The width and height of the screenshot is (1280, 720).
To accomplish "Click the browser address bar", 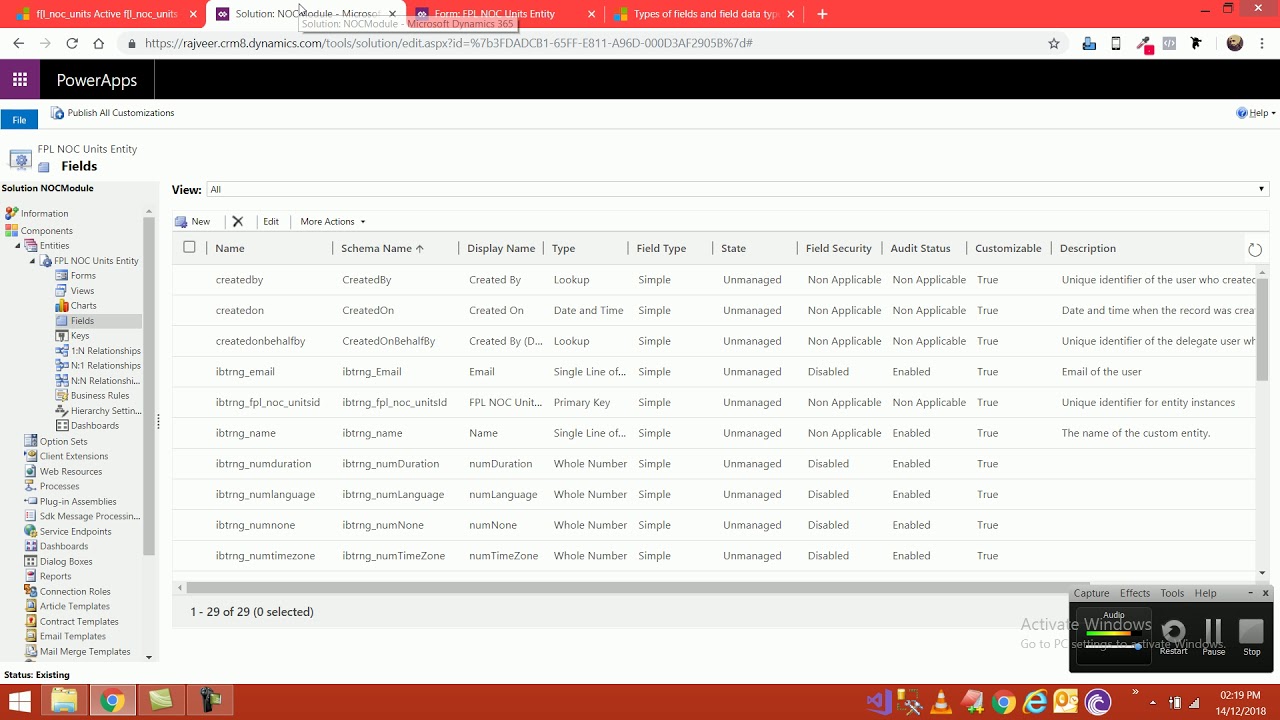I will (x=590, y=43).
